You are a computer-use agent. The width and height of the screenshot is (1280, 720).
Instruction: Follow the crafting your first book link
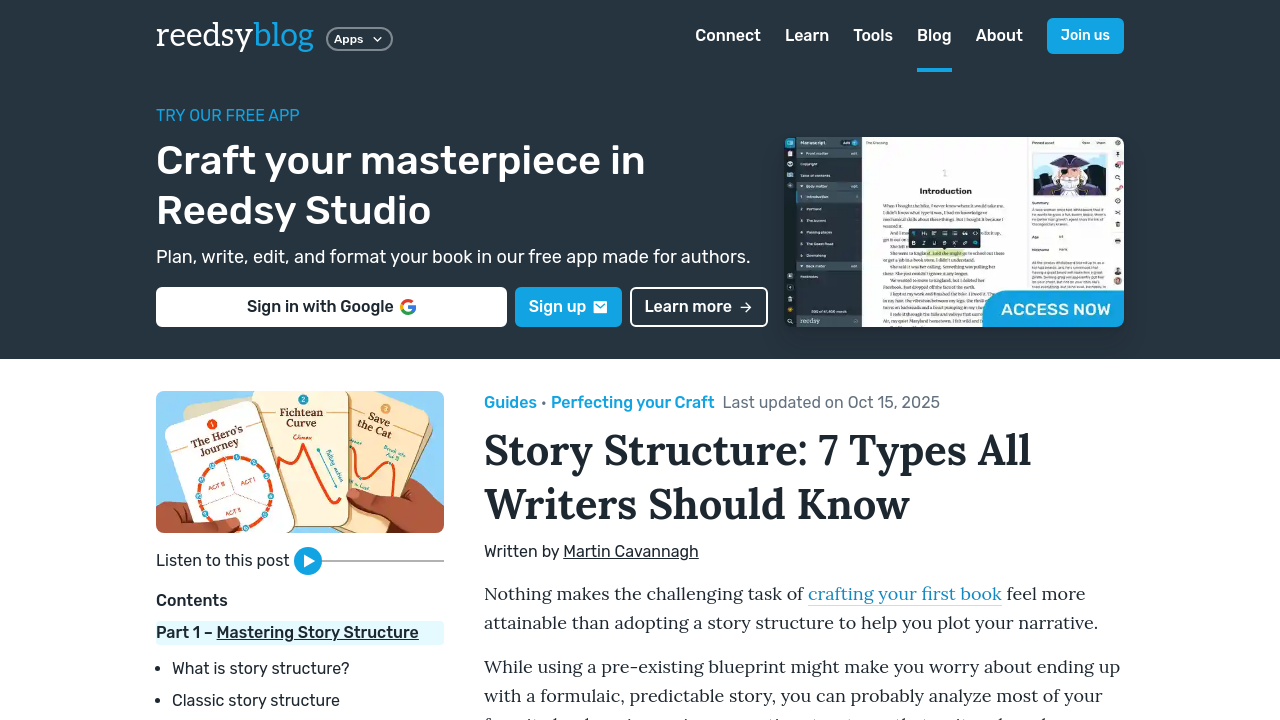coord(905,594)
